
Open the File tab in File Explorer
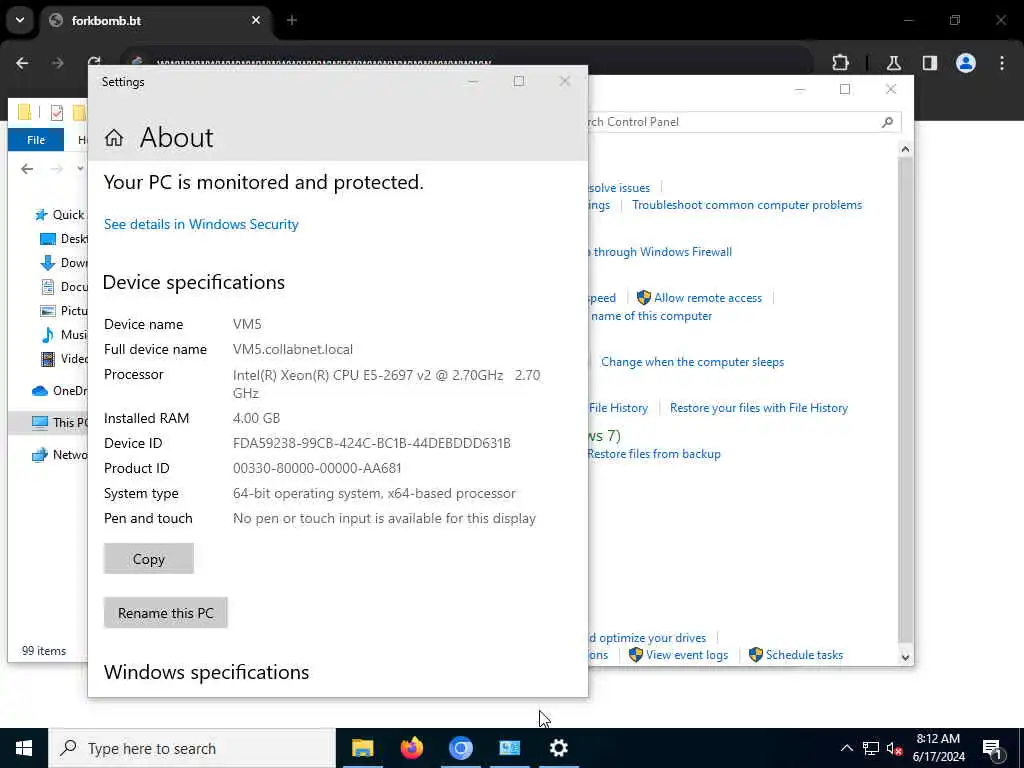point(36,140)
